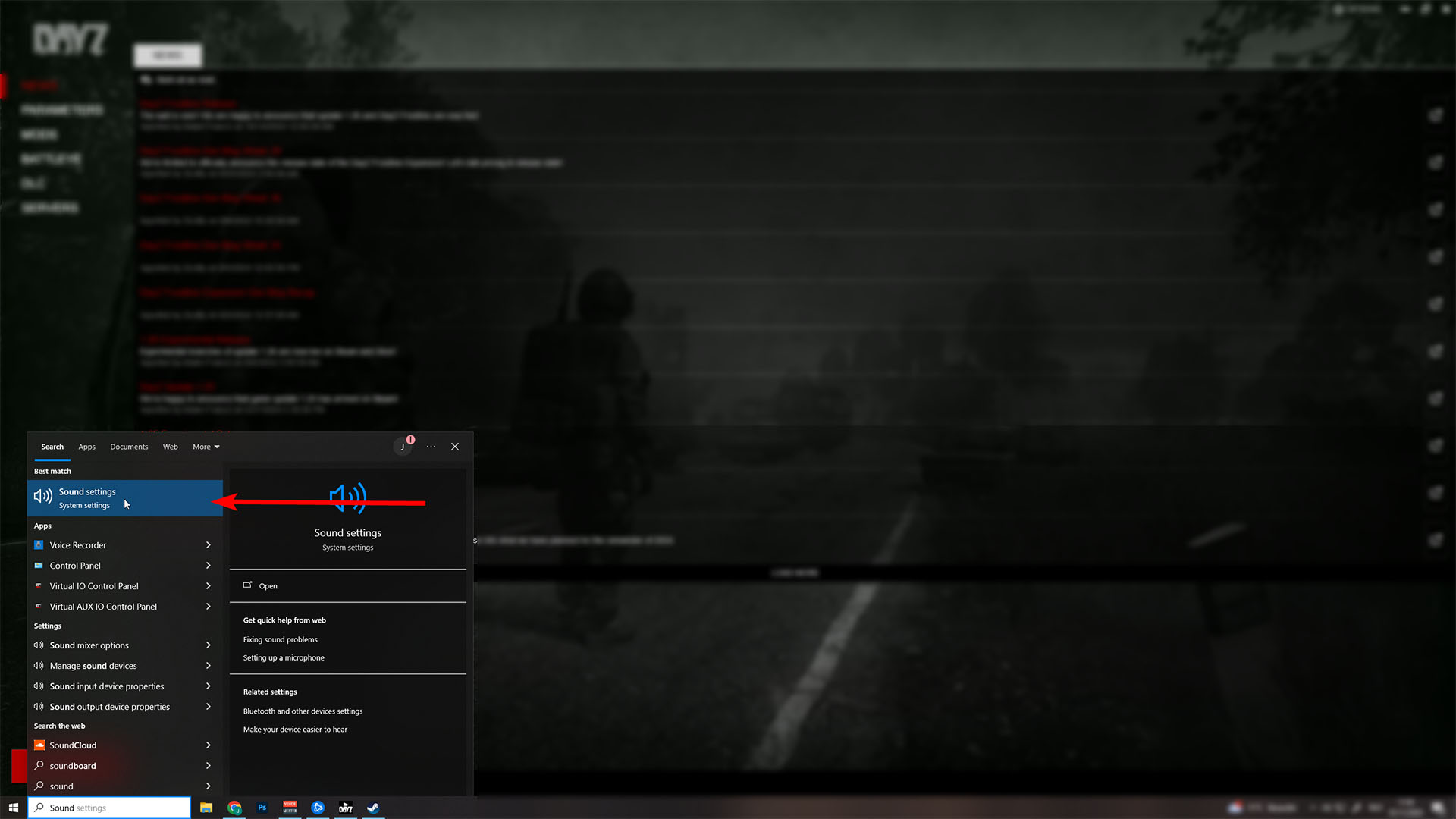1456x819 pixels.
Task: Click the taskbar search input field
Action: pyautogui.click(x=114, y=808)
